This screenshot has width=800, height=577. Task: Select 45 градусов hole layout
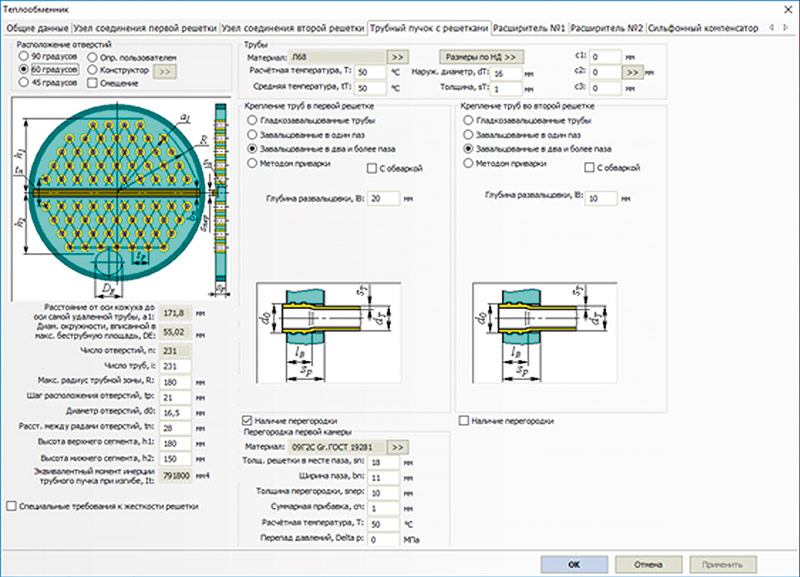pyautogui.click(x=48, y=82)
